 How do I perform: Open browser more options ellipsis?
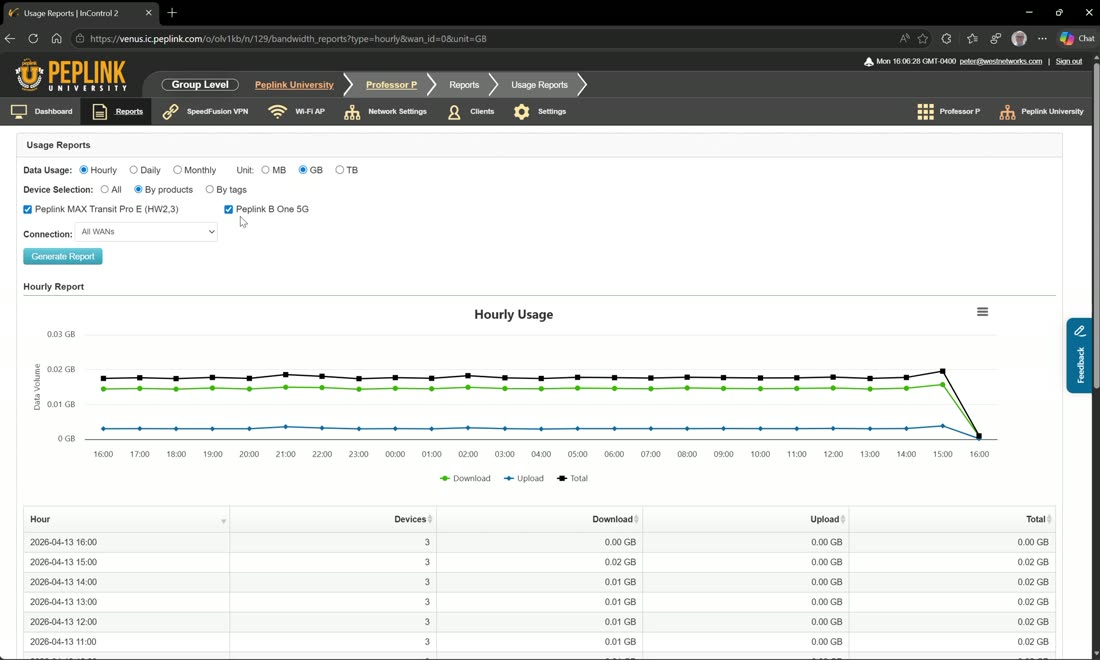pyautogui.click(x=1042, y=39)
